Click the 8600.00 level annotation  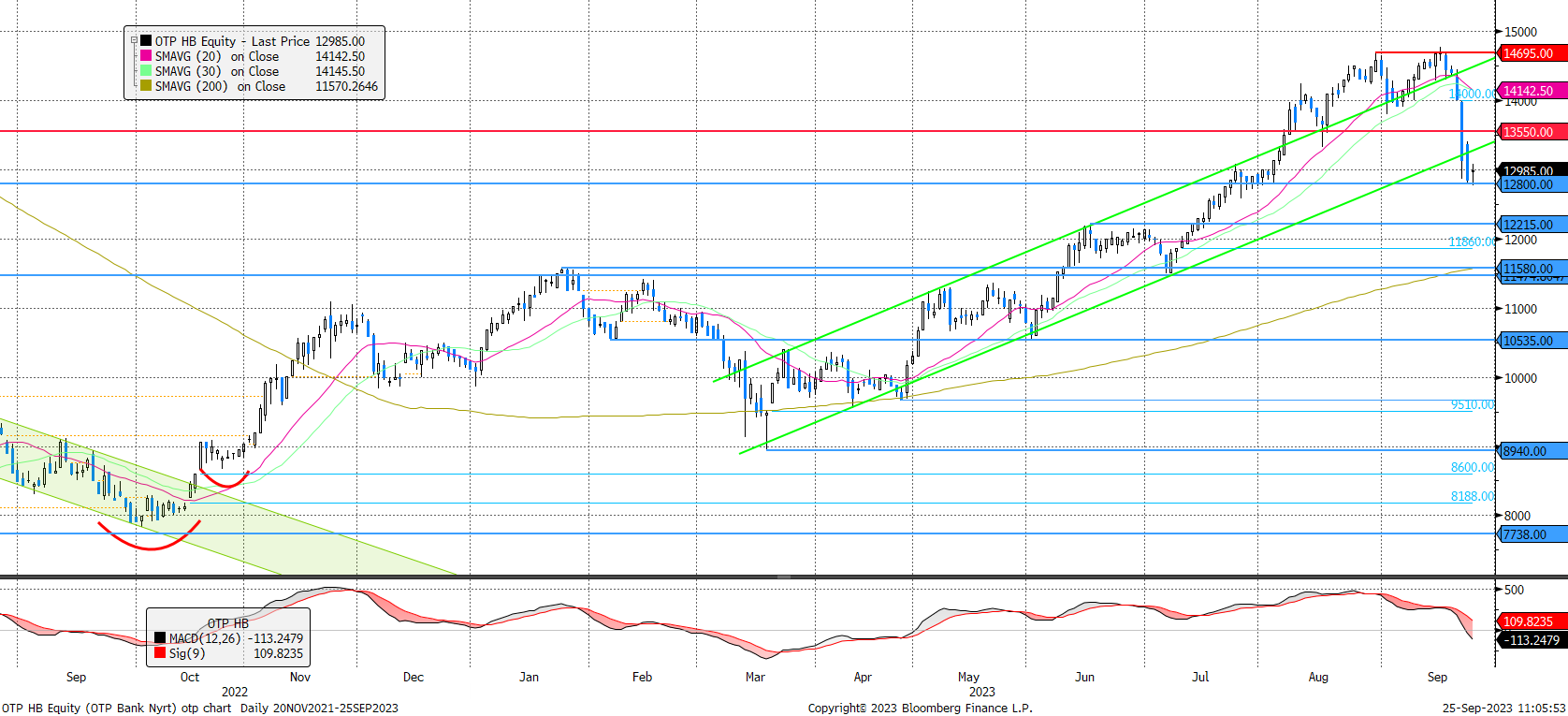[1473, 467]
